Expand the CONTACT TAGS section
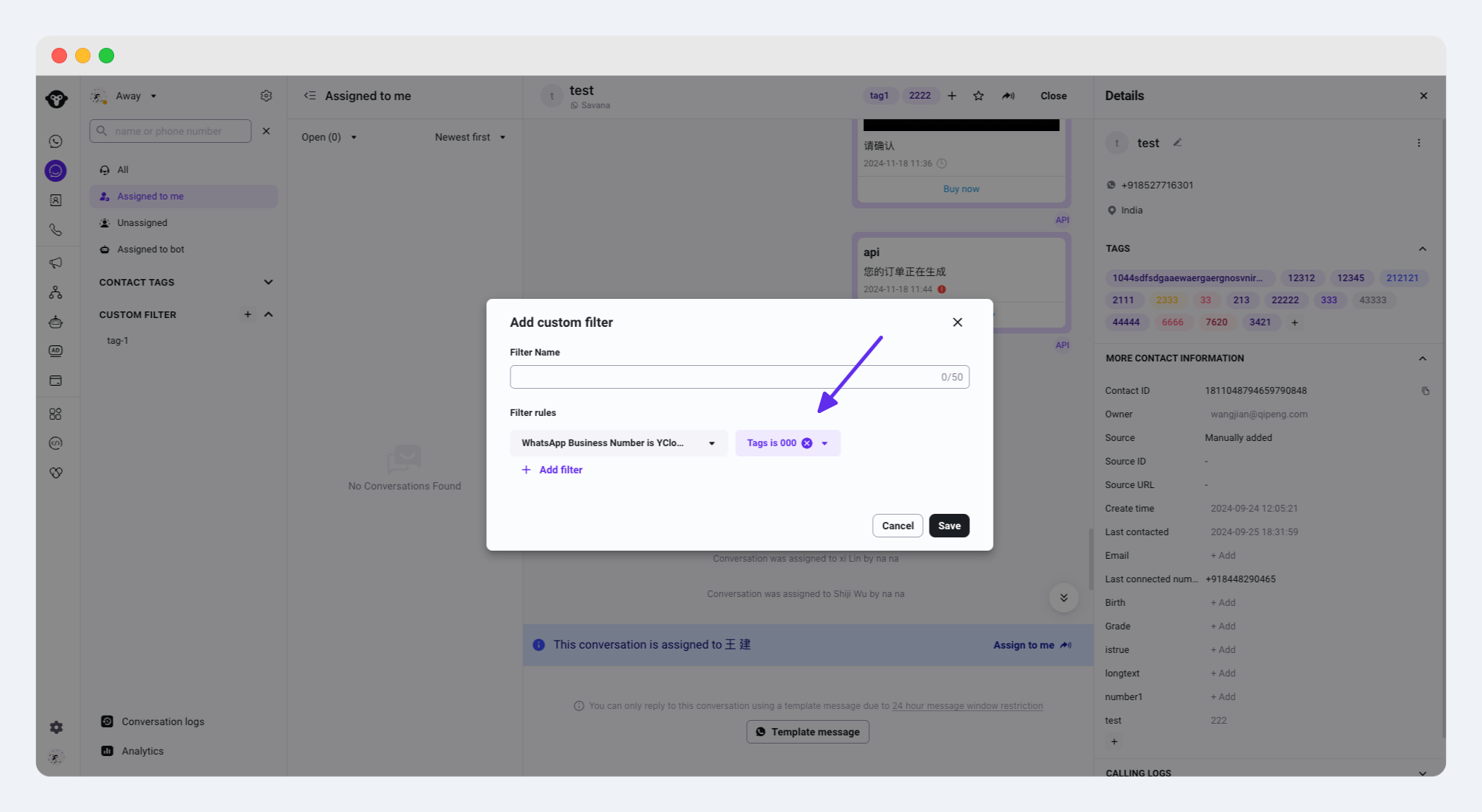This screenshot has height=812, width=1482. coord(268,282)
